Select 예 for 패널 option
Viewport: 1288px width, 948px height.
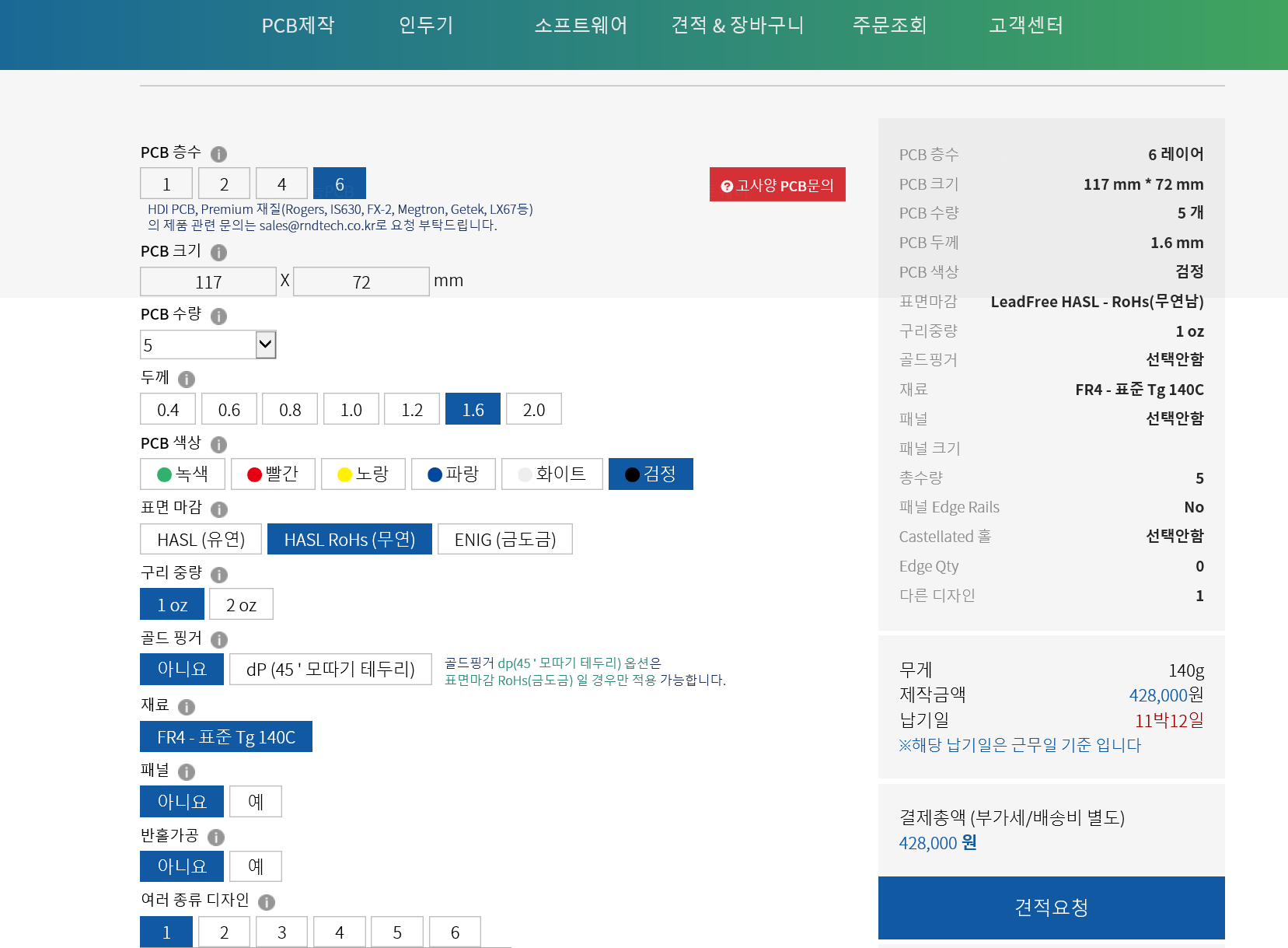pyautogui.click(x=255, y=802)
